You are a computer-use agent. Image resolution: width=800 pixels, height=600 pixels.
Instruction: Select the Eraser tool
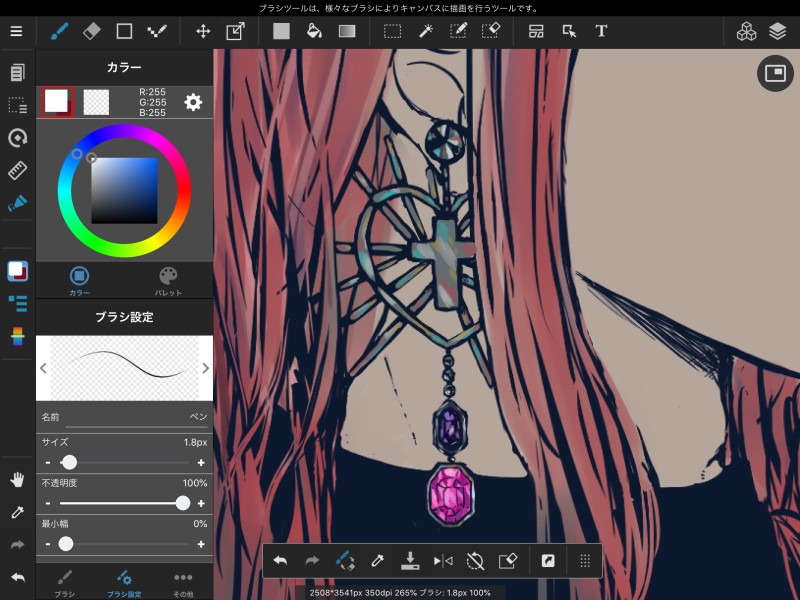pos(92,31)
